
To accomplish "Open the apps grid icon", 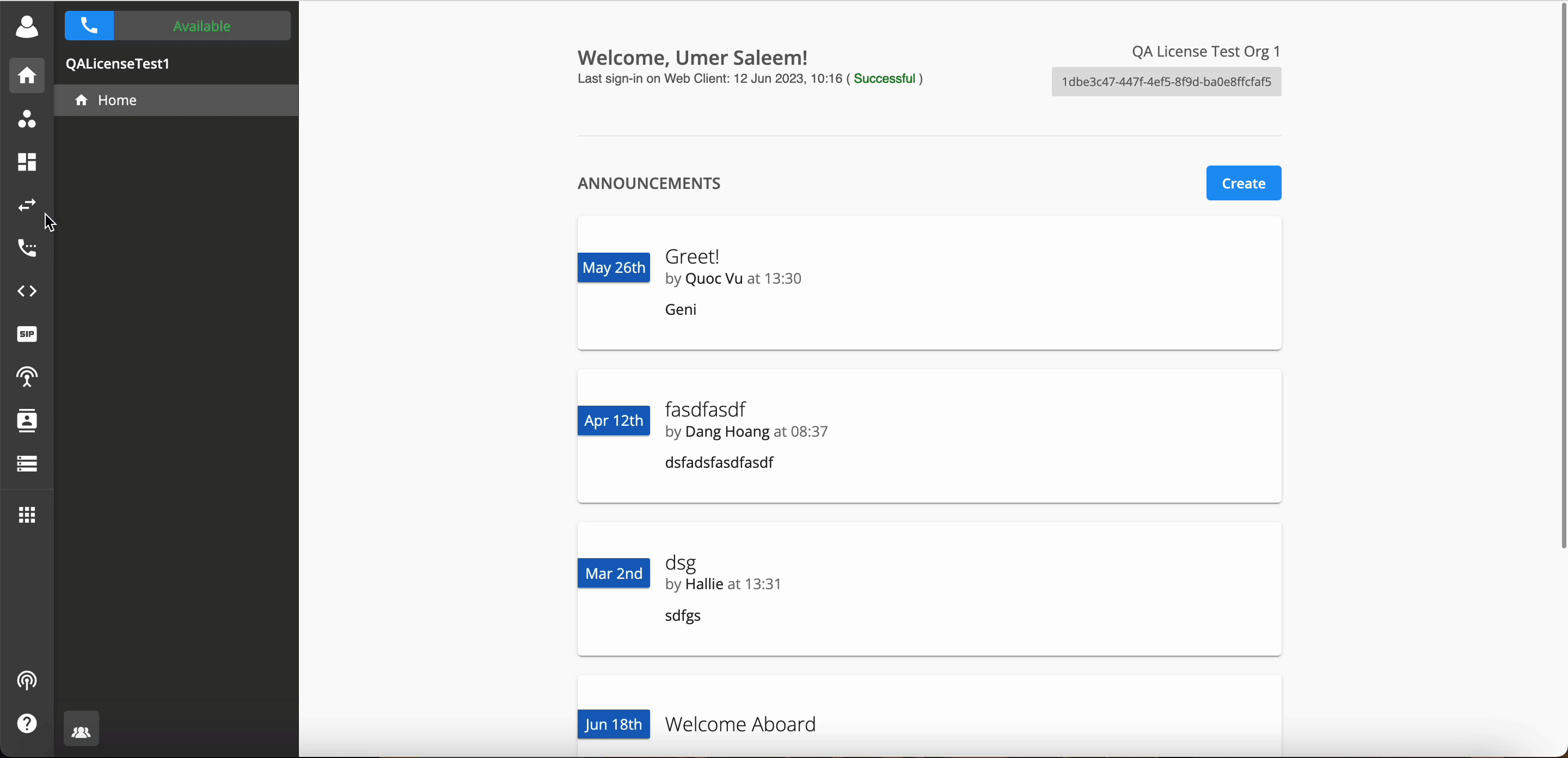I will click(x=27, y=515).
